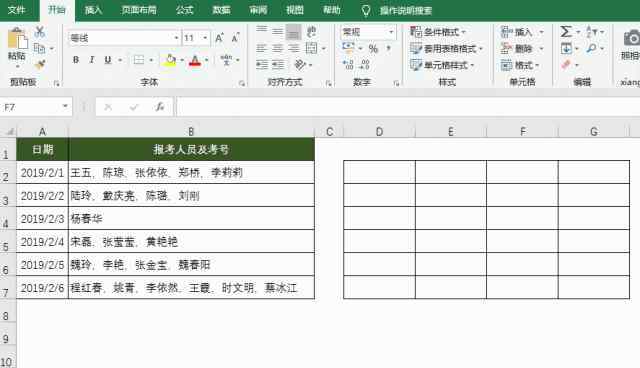This screenshot has height=368, width=640.
Task: Open 单元格样式 cell styles menu
Action: click(442, 65)
